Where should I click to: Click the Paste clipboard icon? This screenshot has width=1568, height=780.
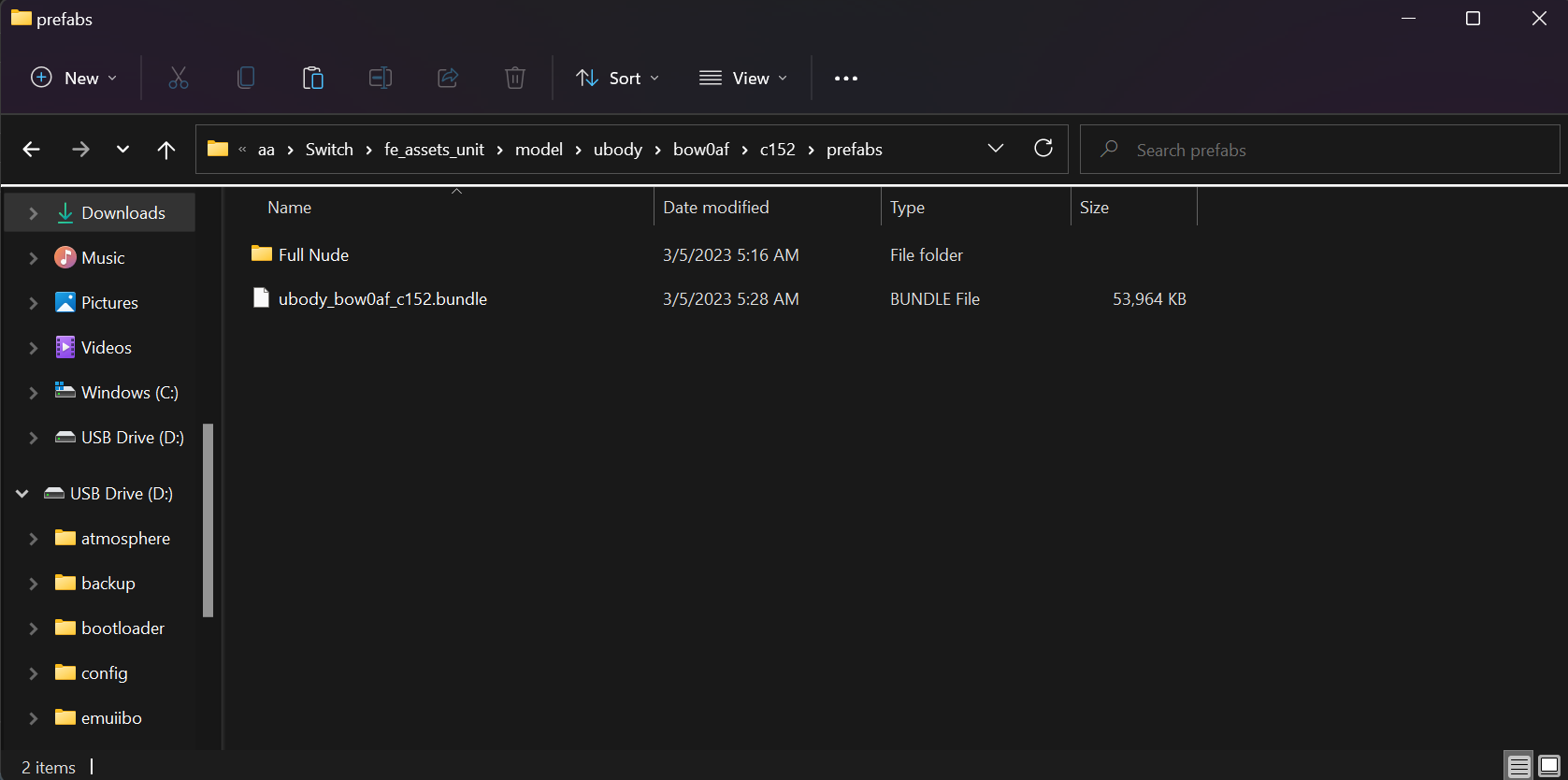313,79
